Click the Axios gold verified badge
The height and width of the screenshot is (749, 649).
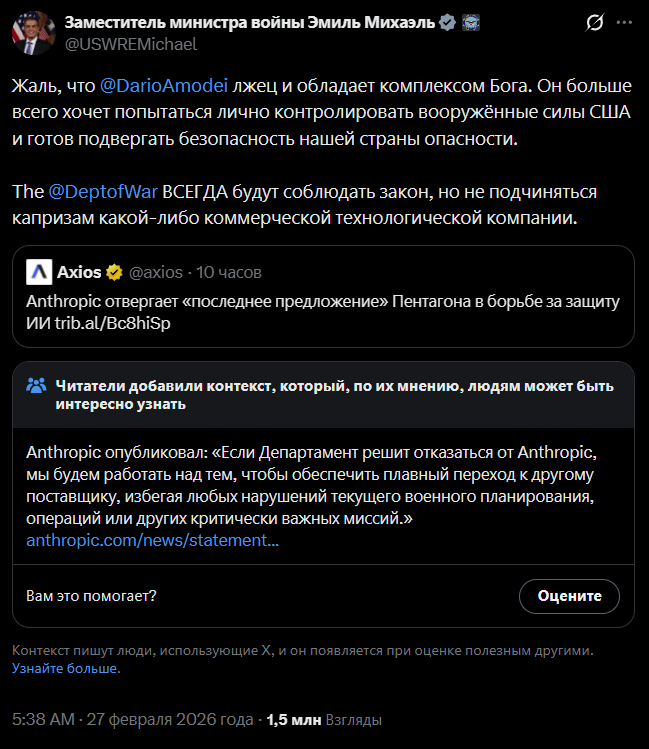click(x=115, y=272)
